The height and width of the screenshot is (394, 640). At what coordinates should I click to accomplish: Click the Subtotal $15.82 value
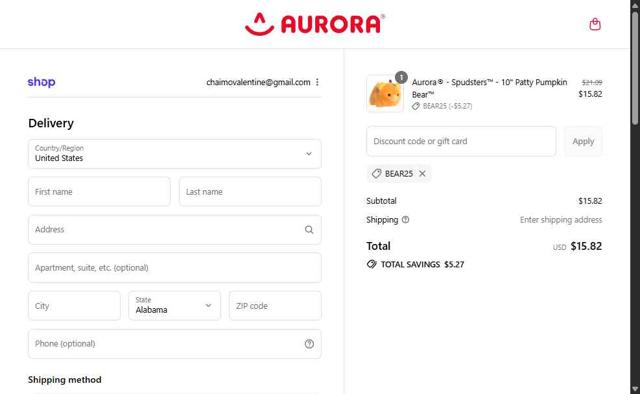(590, 201)
